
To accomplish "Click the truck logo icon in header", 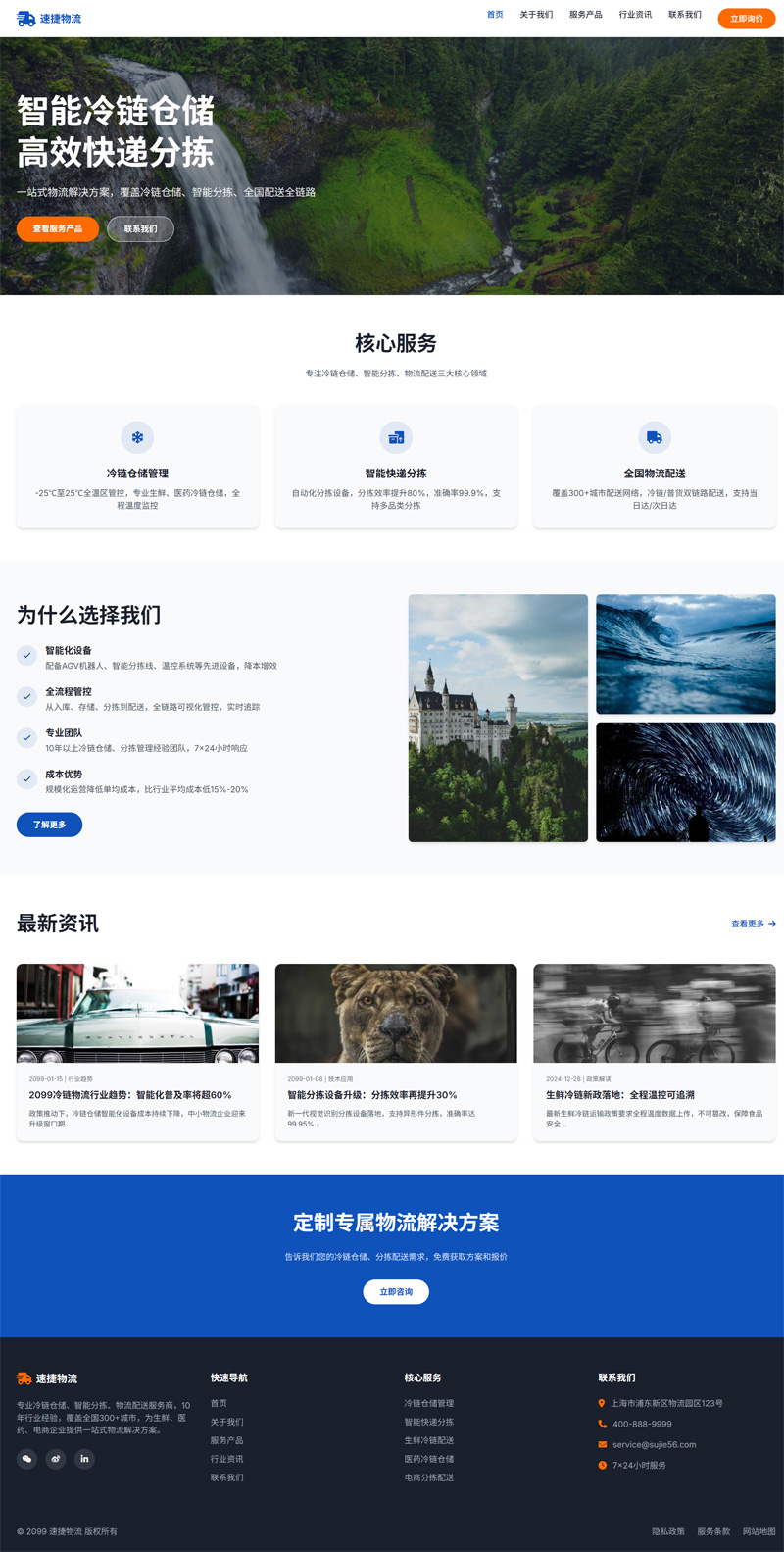I will (25, 19).
